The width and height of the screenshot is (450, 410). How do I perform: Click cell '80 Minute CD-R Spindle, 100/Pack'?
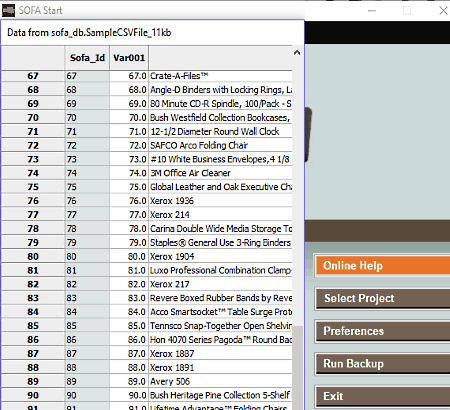pyautogui.click(x=220, y=104)
